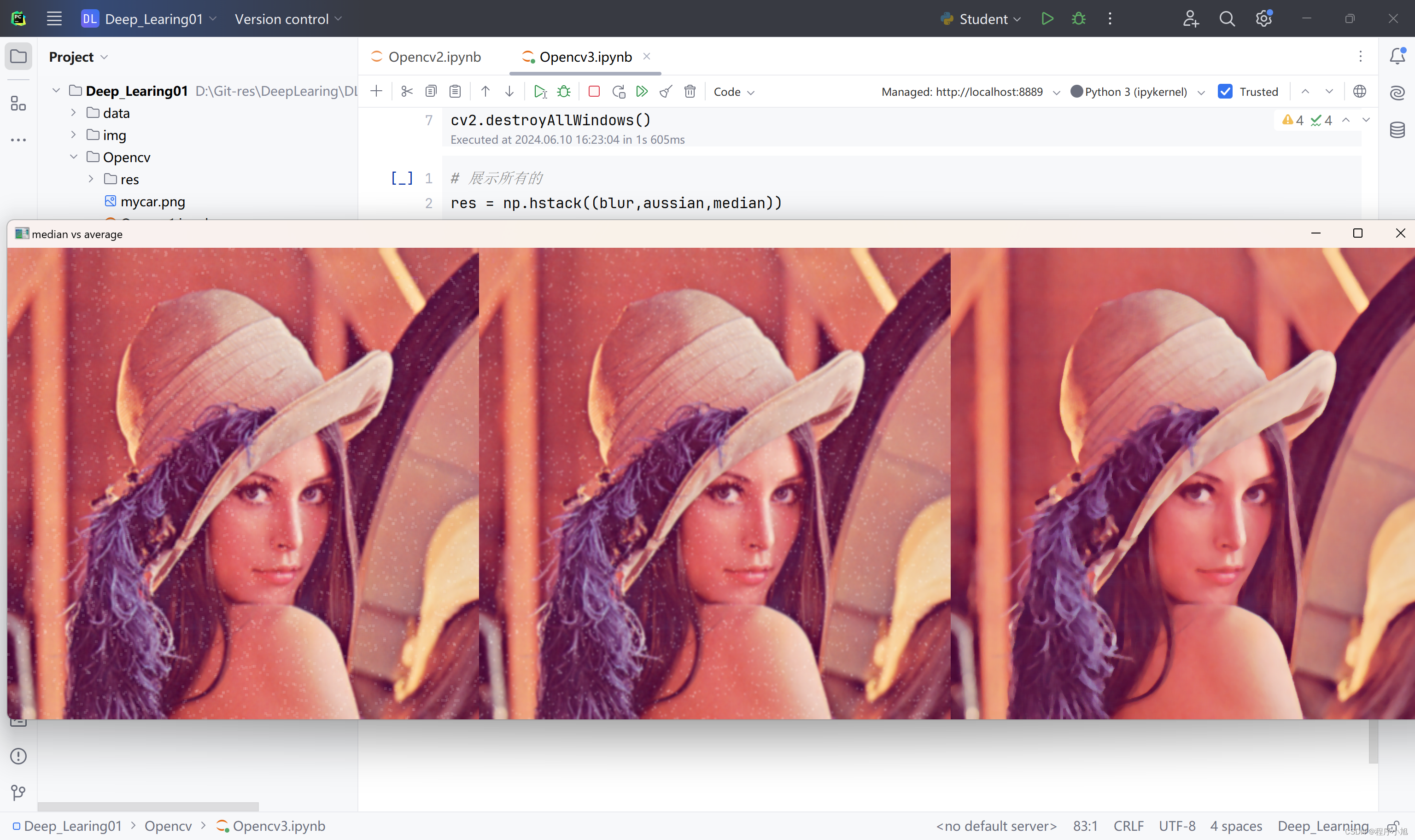Click the Delete Cell trash icon
Image resolution: width=1415 pixels, height=840 pixels.
(x=690, y=92)
